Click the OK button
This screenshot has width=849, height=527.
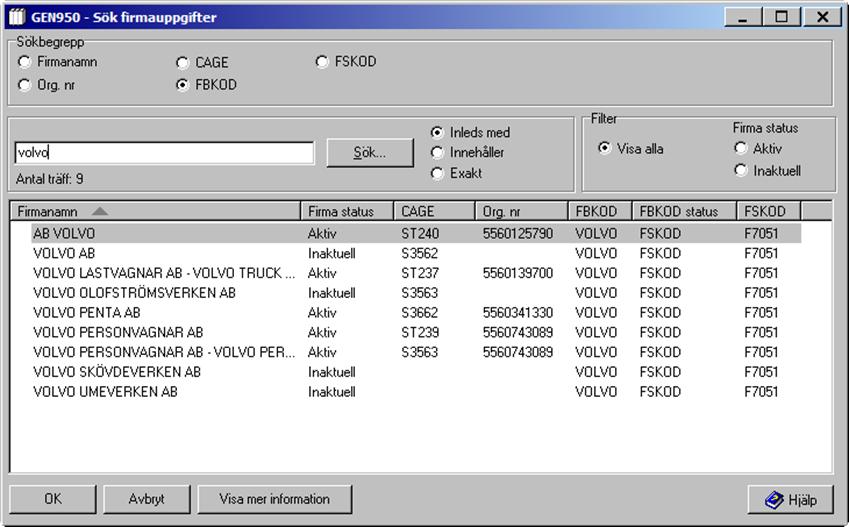click(x=53, y=499)
